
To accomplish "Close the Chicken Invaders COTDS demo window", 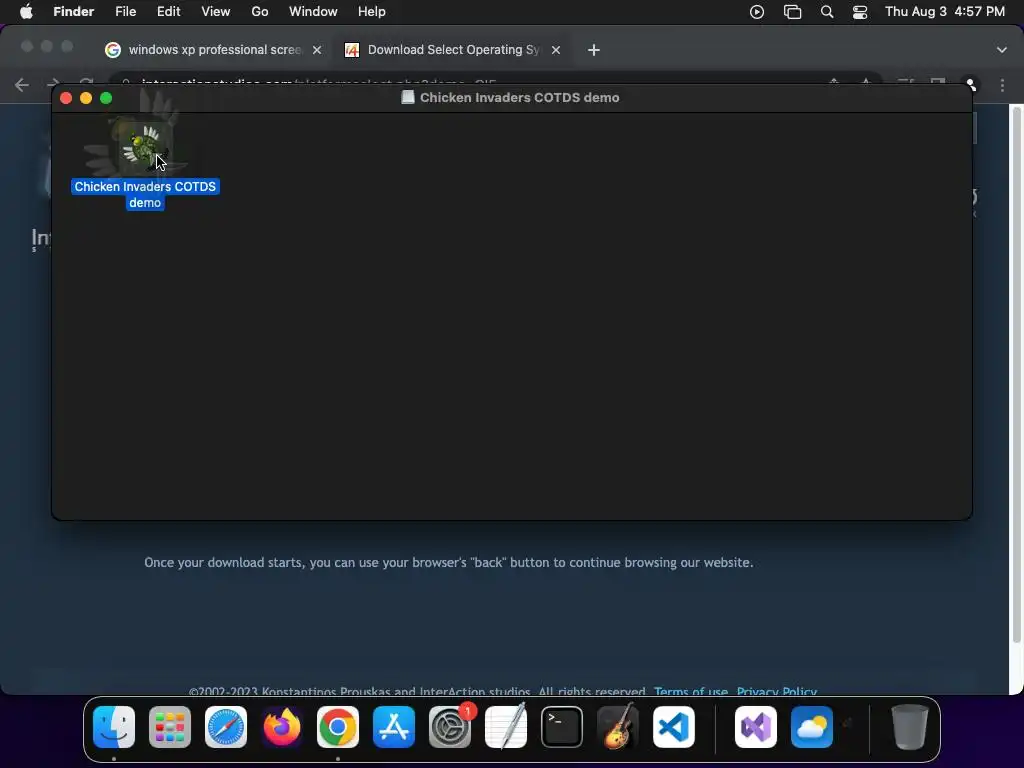I will click(x=66, y=98).
